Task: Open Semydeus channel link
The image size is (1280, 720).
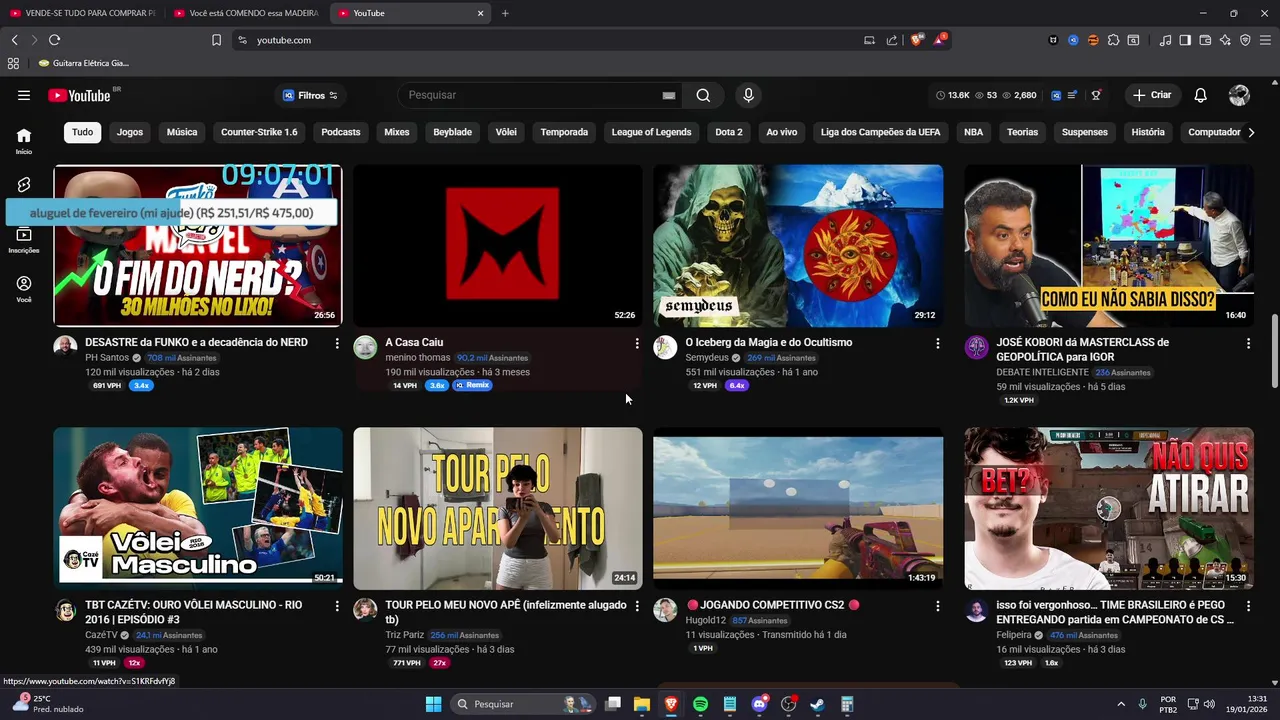Action: pos(707,358)
